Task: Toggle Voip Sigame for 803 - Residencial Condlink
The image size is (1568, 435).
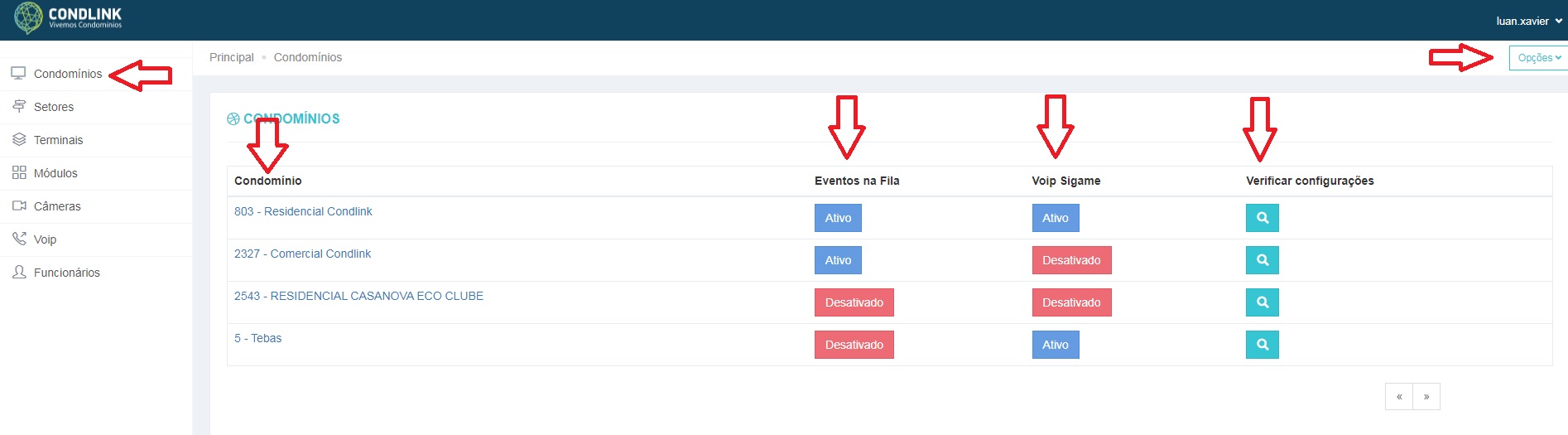Action: (1056, 218)
